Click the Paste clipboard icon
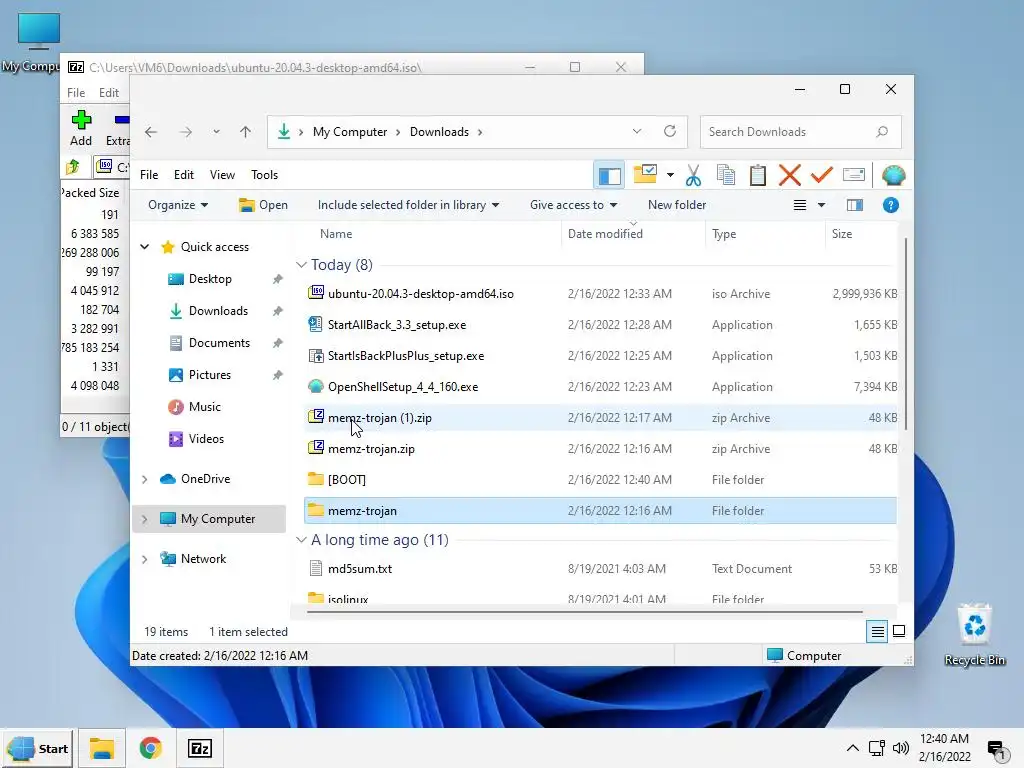This screenshot has height=768, width=1024. [758, 175]
